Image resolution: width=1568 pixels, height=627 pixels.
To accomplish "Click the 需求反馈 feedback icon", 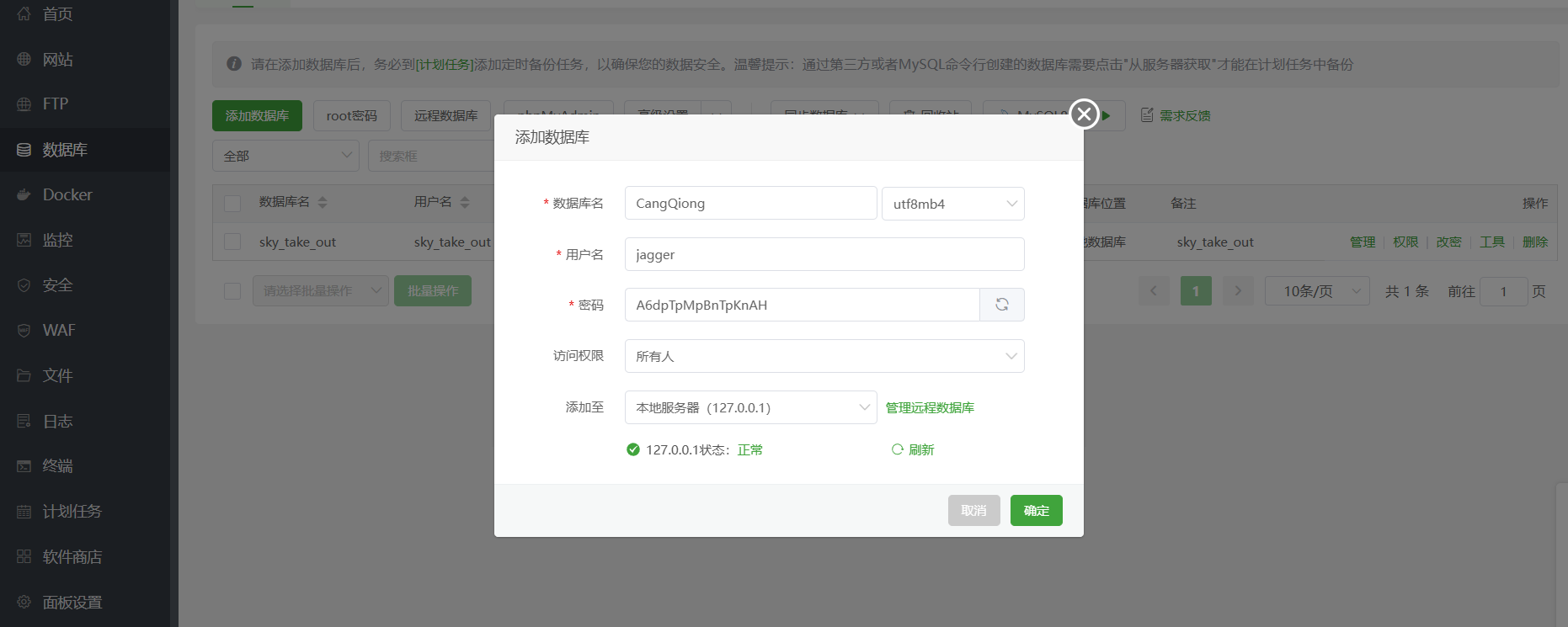I will 1147,115.
